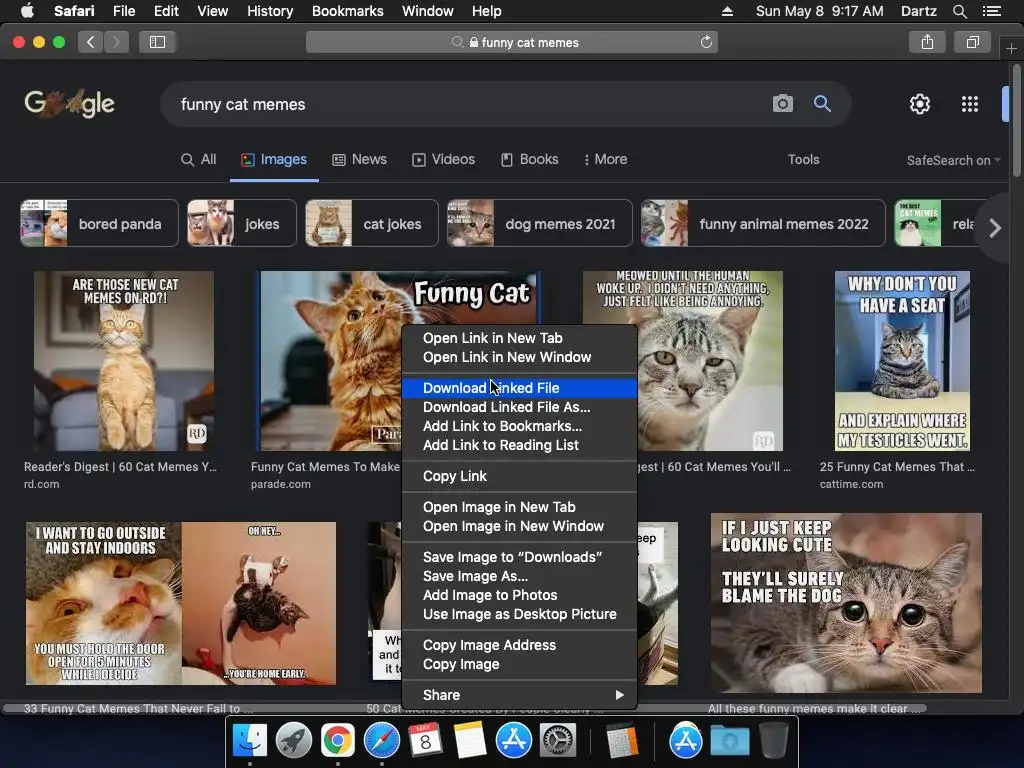Viewport: 1024px width, 768px height.
Task: Open App Store next to Notes in dock
Action: click(513, 741)
